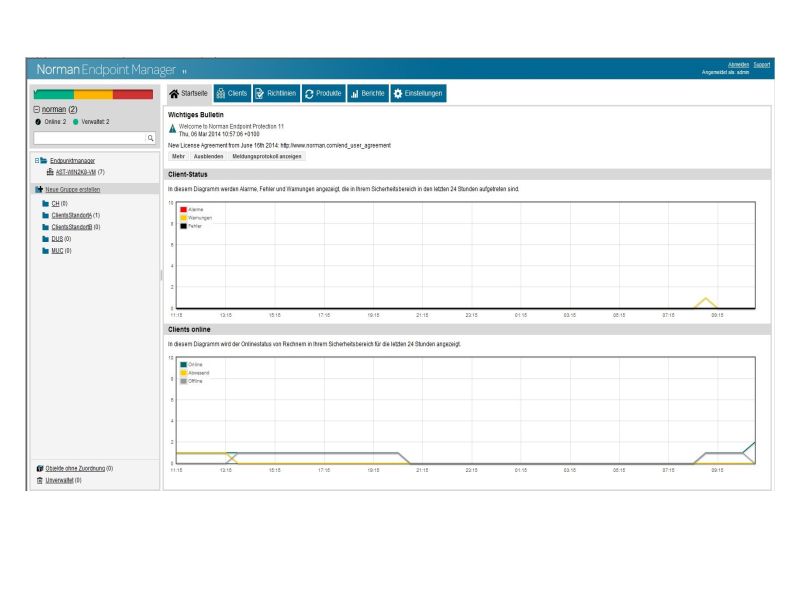Viewport: 800px width, 600px height.
Task: Open the Richtlinien tab
Action: click(276, 93)
